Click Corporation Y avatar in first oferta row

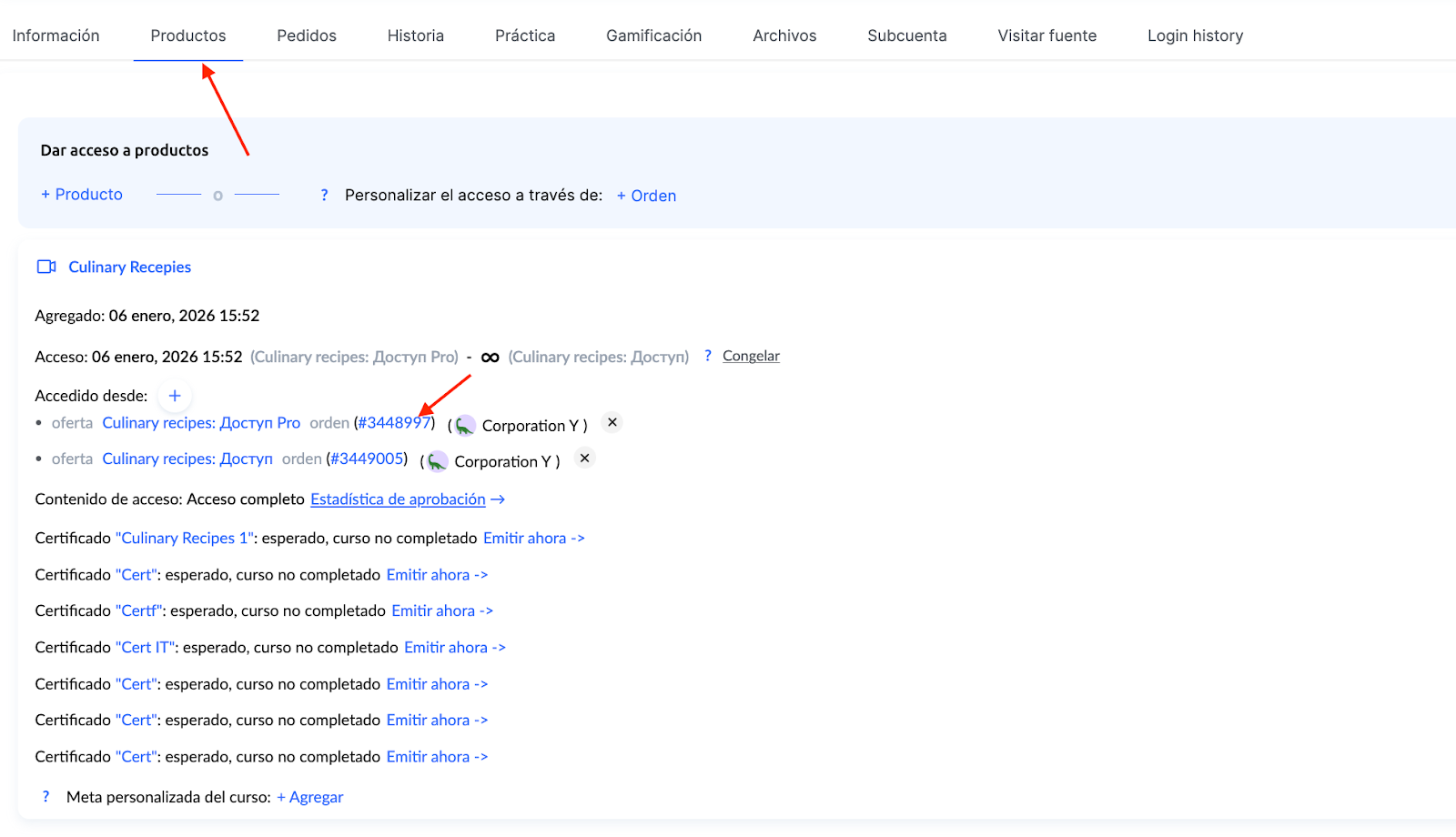pos(465,426)
